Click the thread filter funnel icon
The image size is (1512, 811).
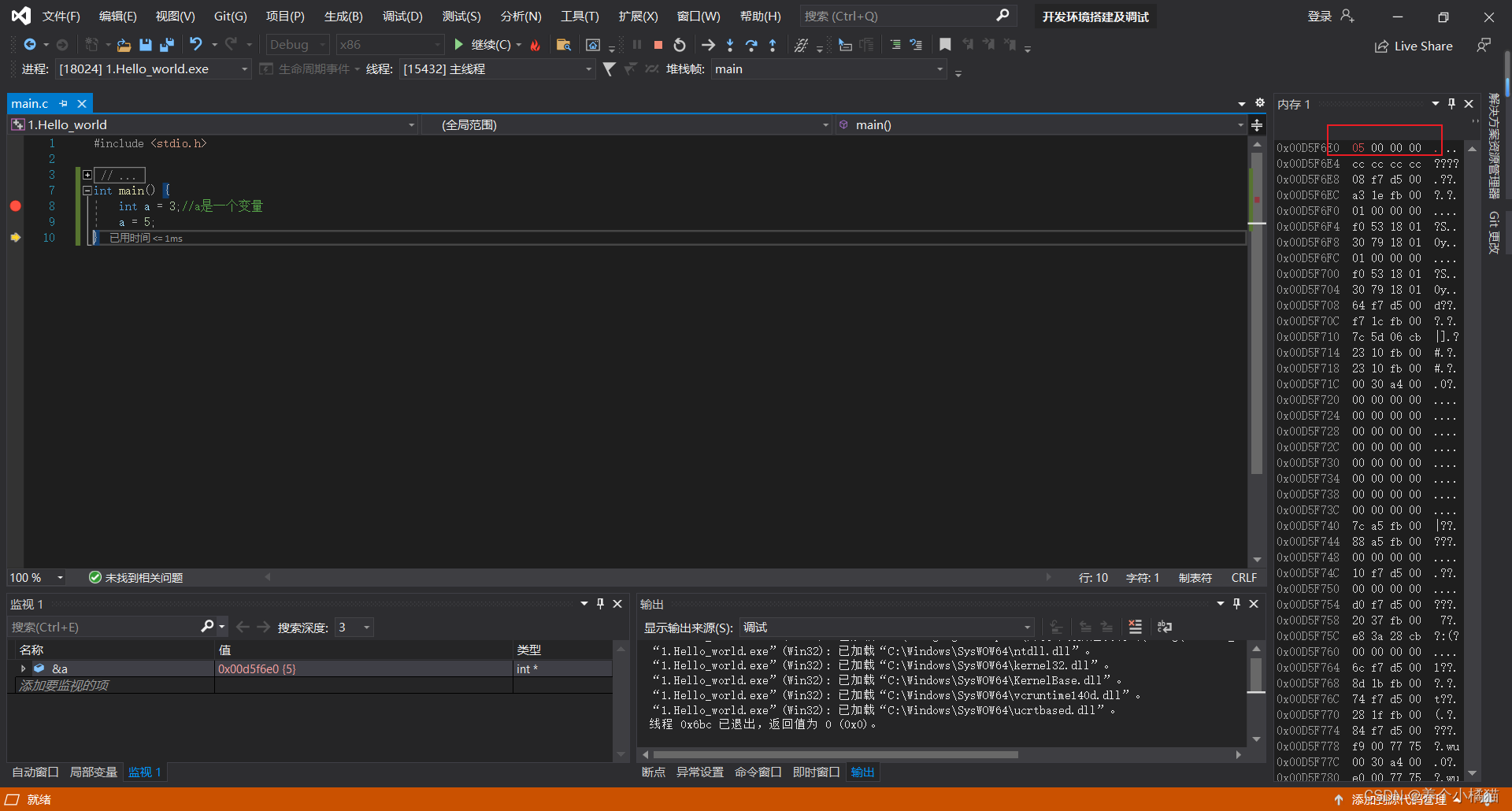click(x=609, y=69)
